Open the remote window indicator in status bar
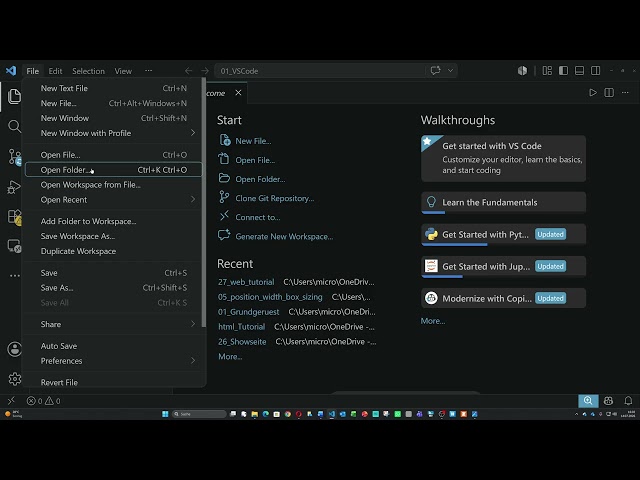The image size is (640, 480). 11,401
